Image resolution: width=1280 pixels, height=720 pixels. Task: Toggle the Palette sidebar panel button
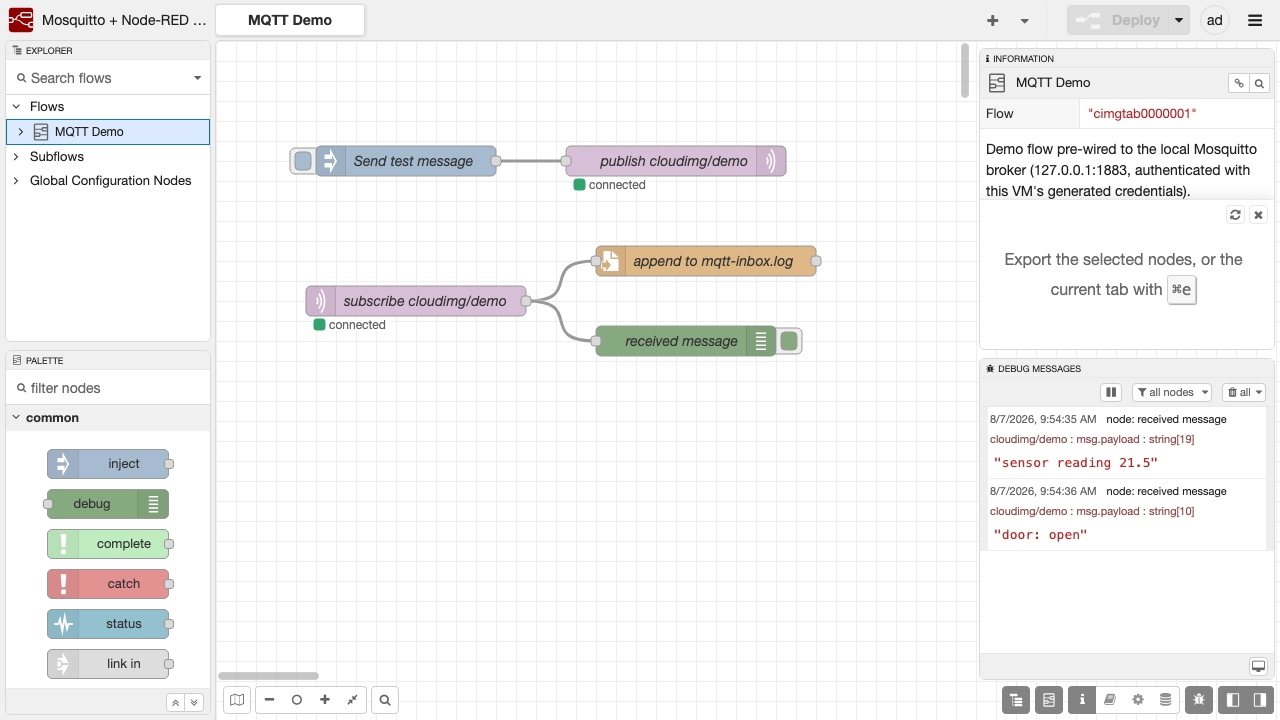click(x=1048, y=700)
